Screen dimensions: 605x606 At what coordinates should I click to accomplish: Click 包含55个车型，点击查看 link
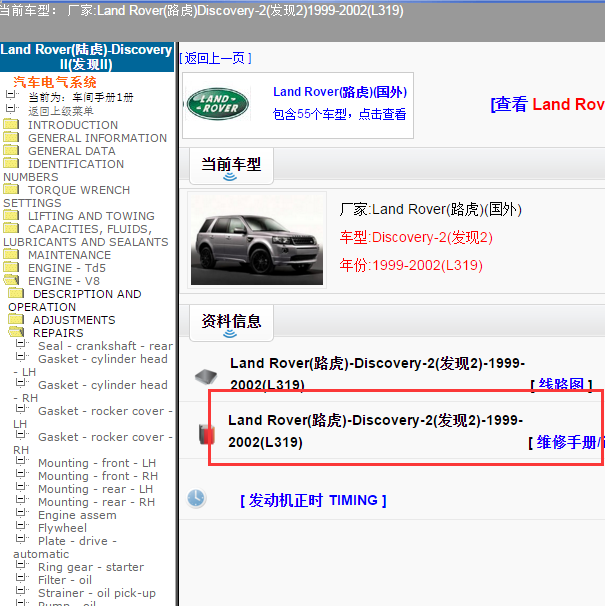click(x=339, y=114)
